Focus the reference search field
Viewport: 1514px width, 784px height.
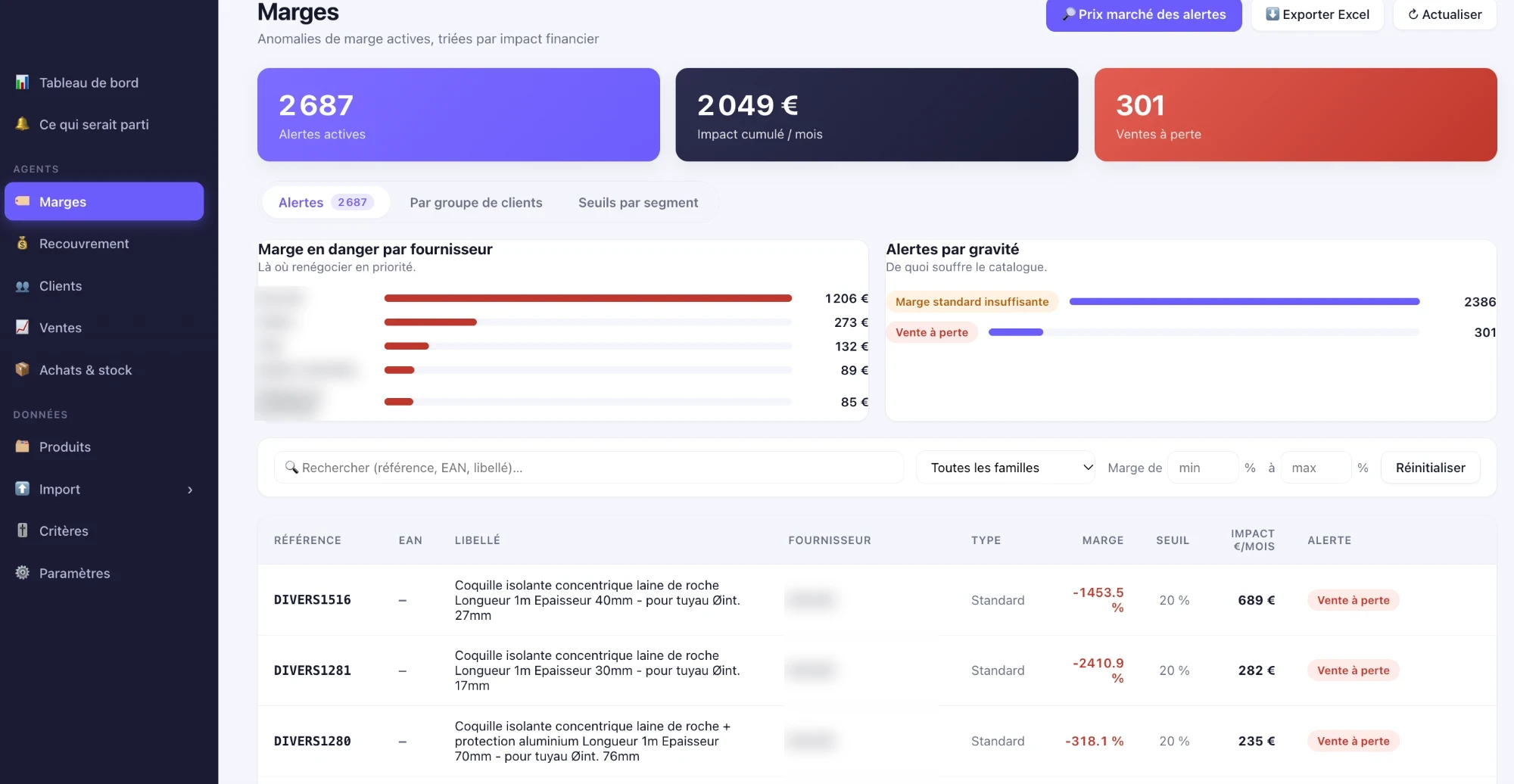[589, 468]
